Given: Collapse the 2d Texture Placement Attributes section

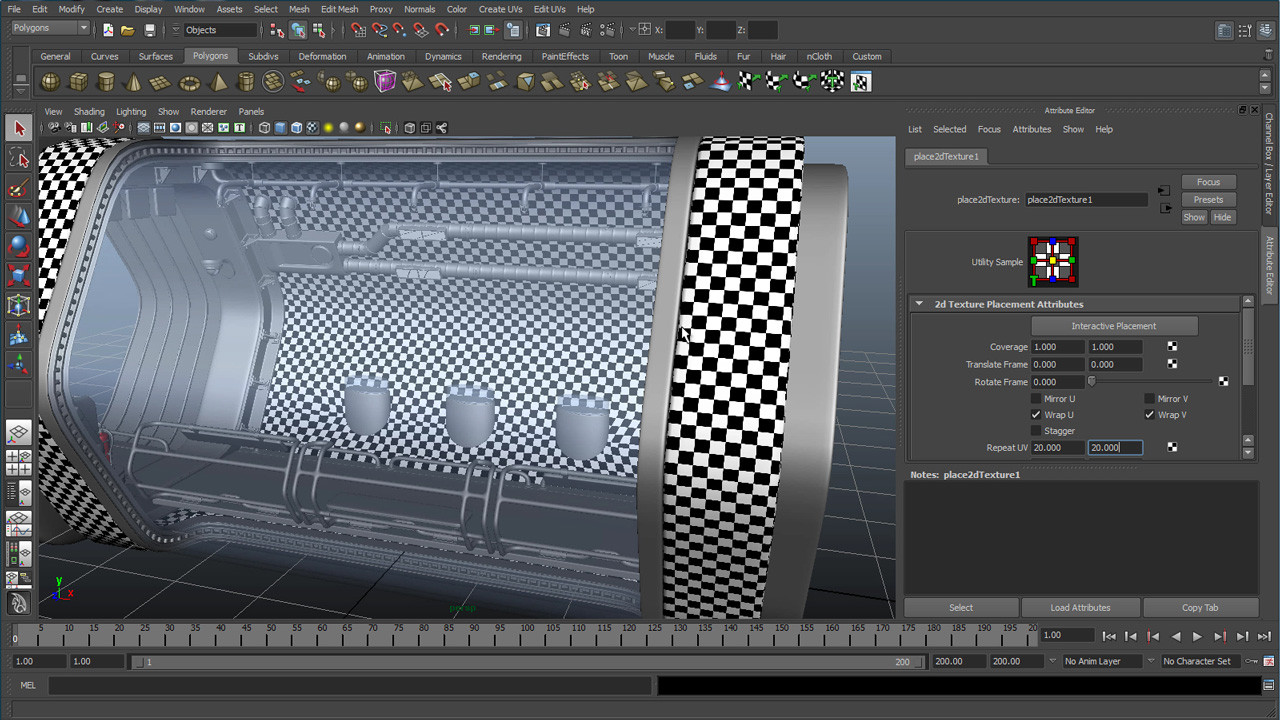Looking at the screenshot, I should pyautogui.click(x=918, y=304).
